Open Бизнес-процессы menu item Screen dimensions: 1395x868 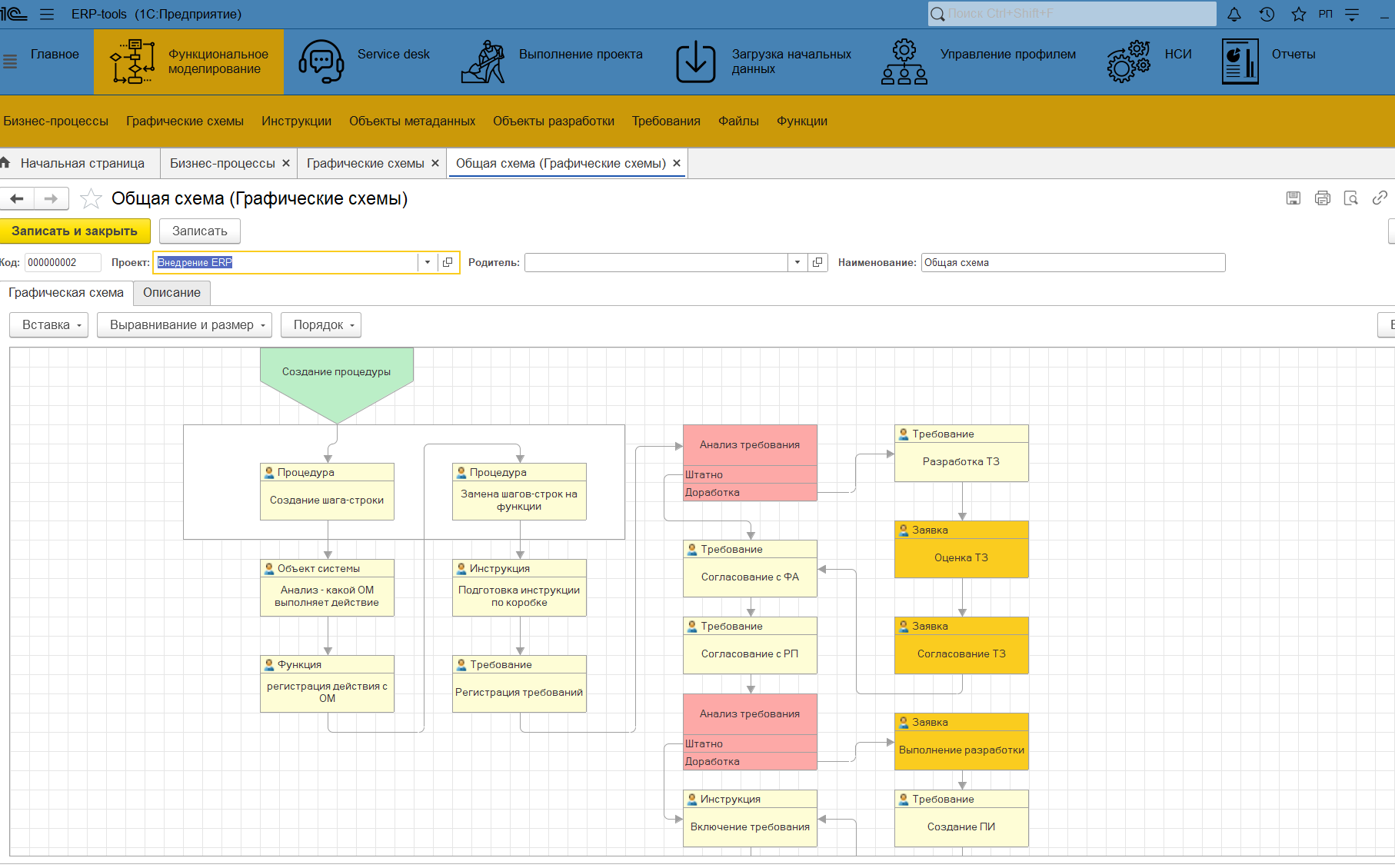pos(55,121)
